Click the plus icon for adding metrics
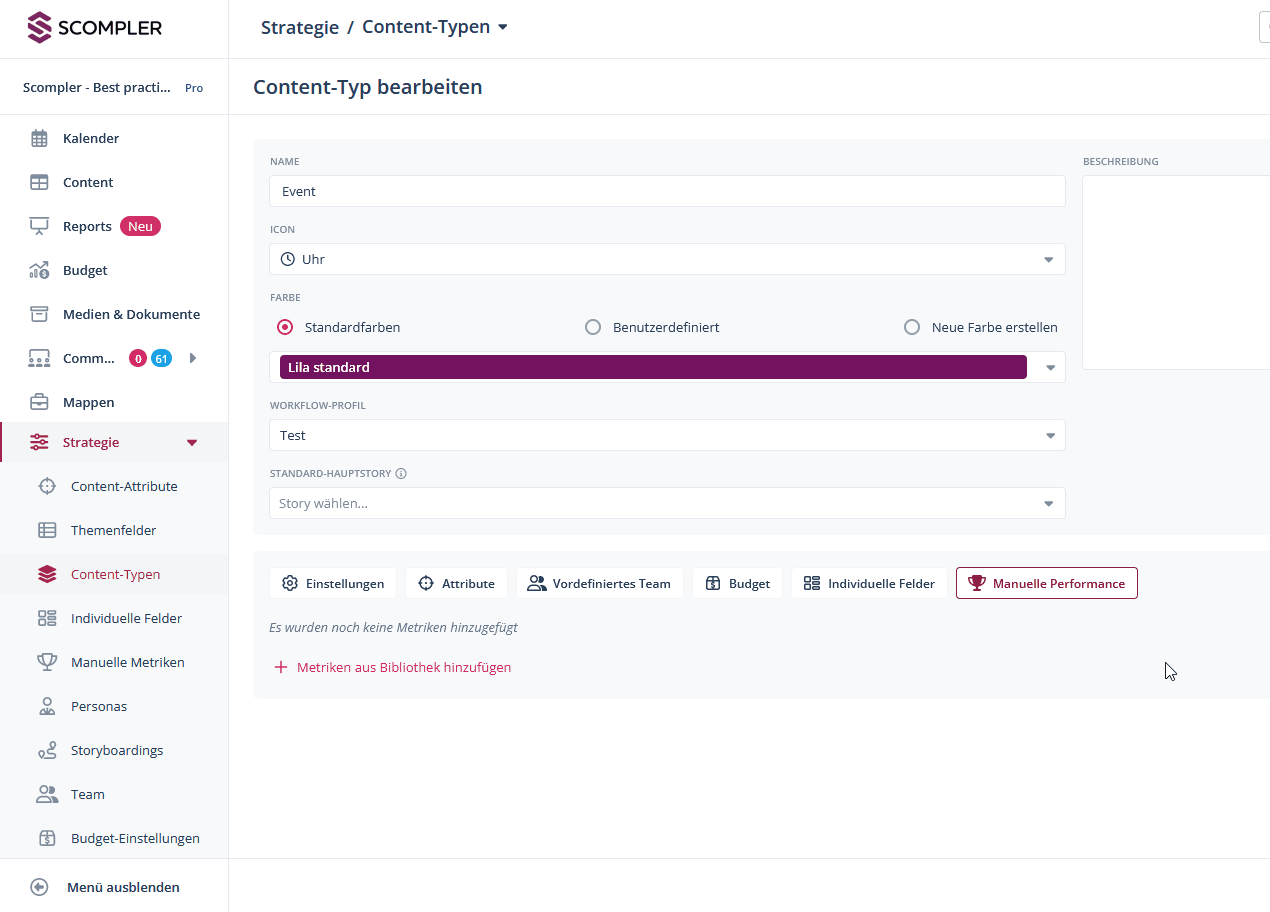This screenshot has width=1270, height=912. click(x=281, y=667)
